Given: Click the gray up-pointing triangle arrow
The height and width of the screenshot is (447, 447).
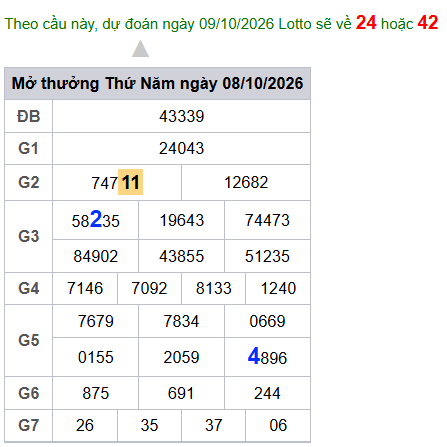Looking at the screenshot, I should (140, 49).
